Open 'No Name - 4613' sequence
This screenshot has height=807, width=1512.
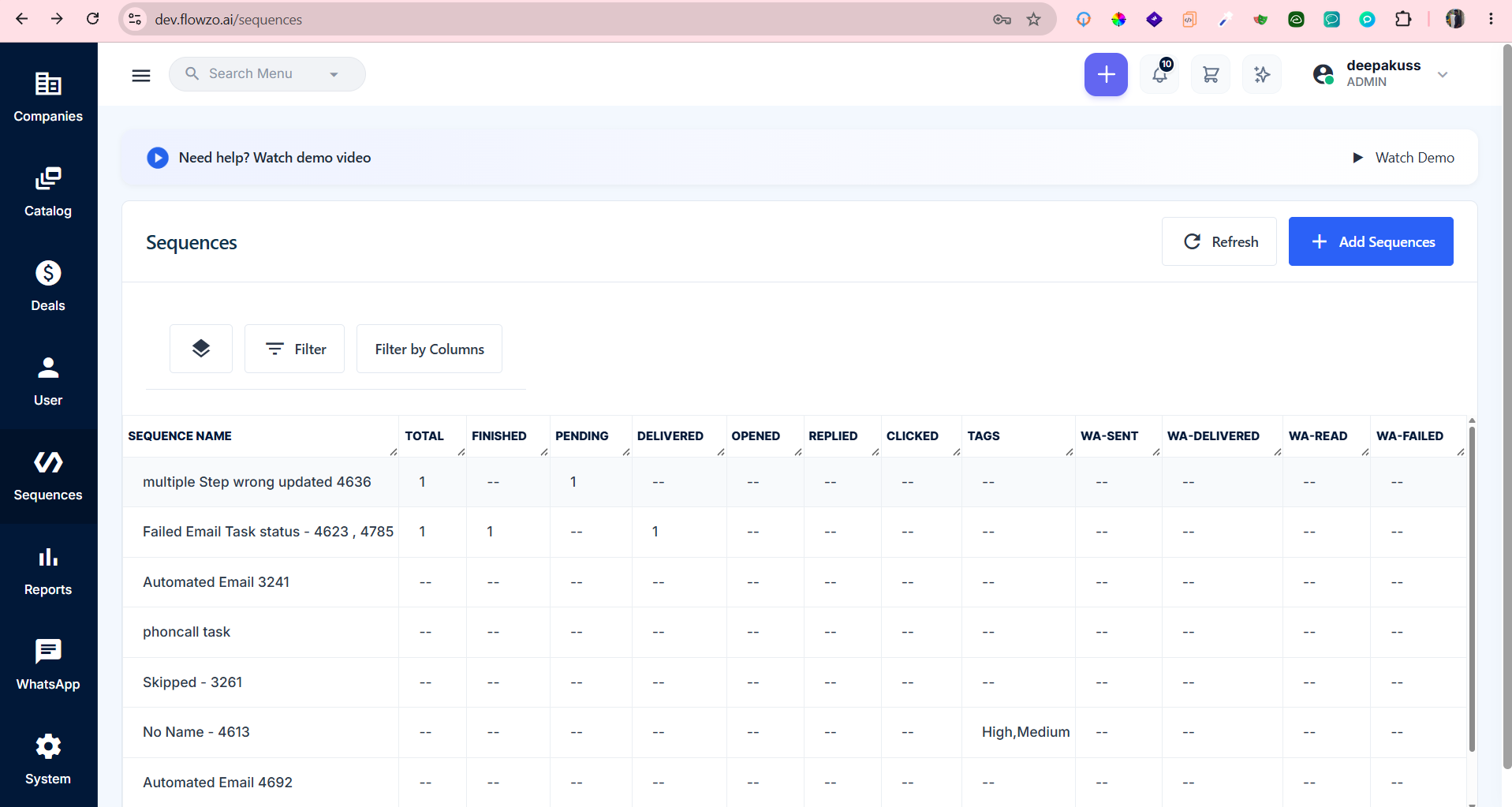[196, 732]
